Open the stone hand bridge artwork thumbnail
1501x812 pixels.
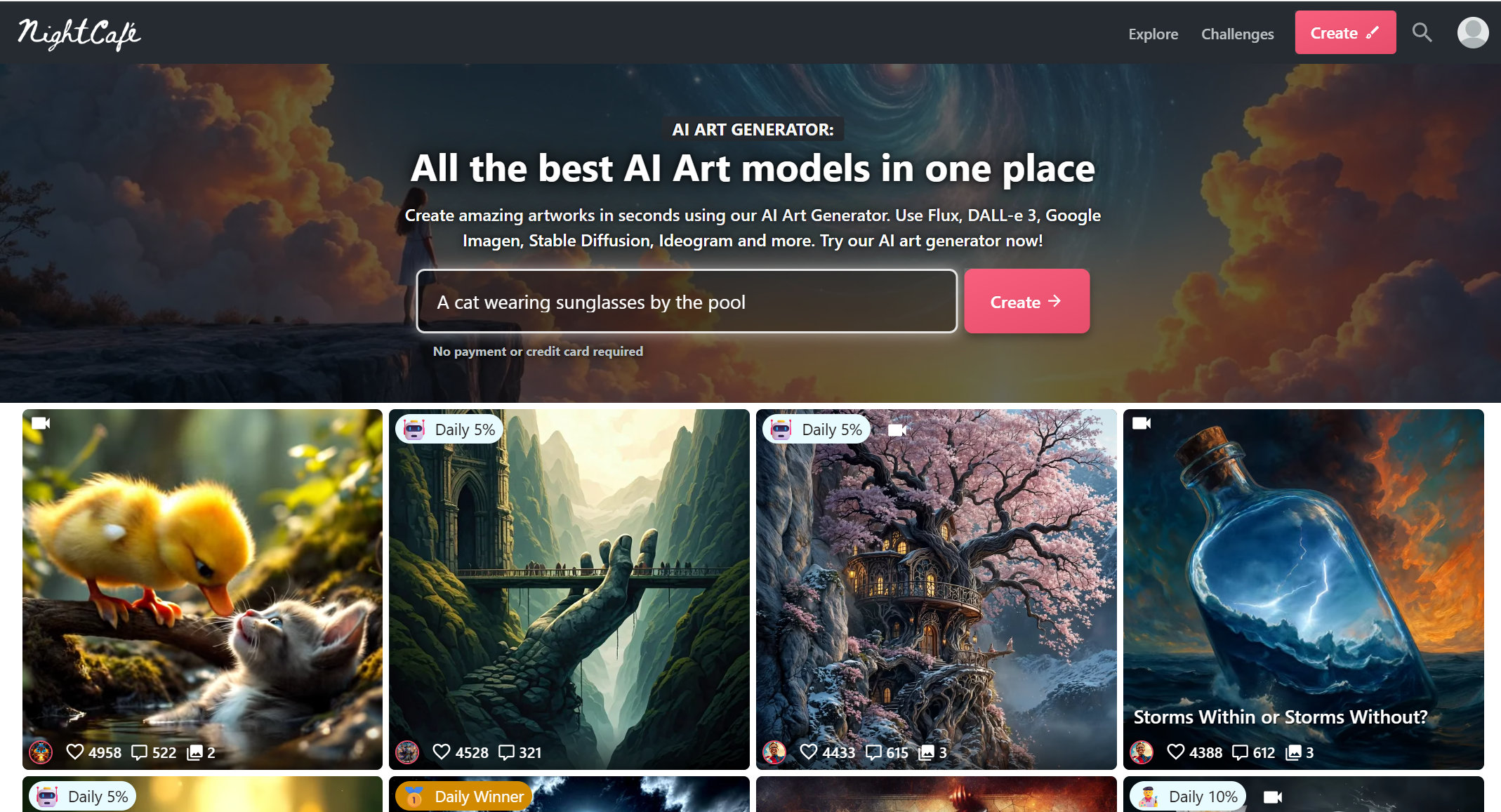(x=569, y=589)
